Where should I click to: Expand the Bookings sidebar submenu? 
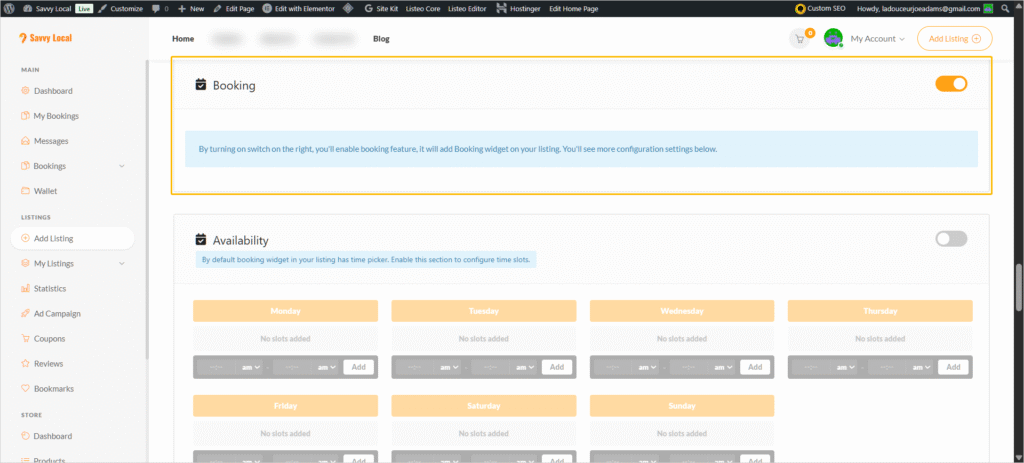[121, 166]
